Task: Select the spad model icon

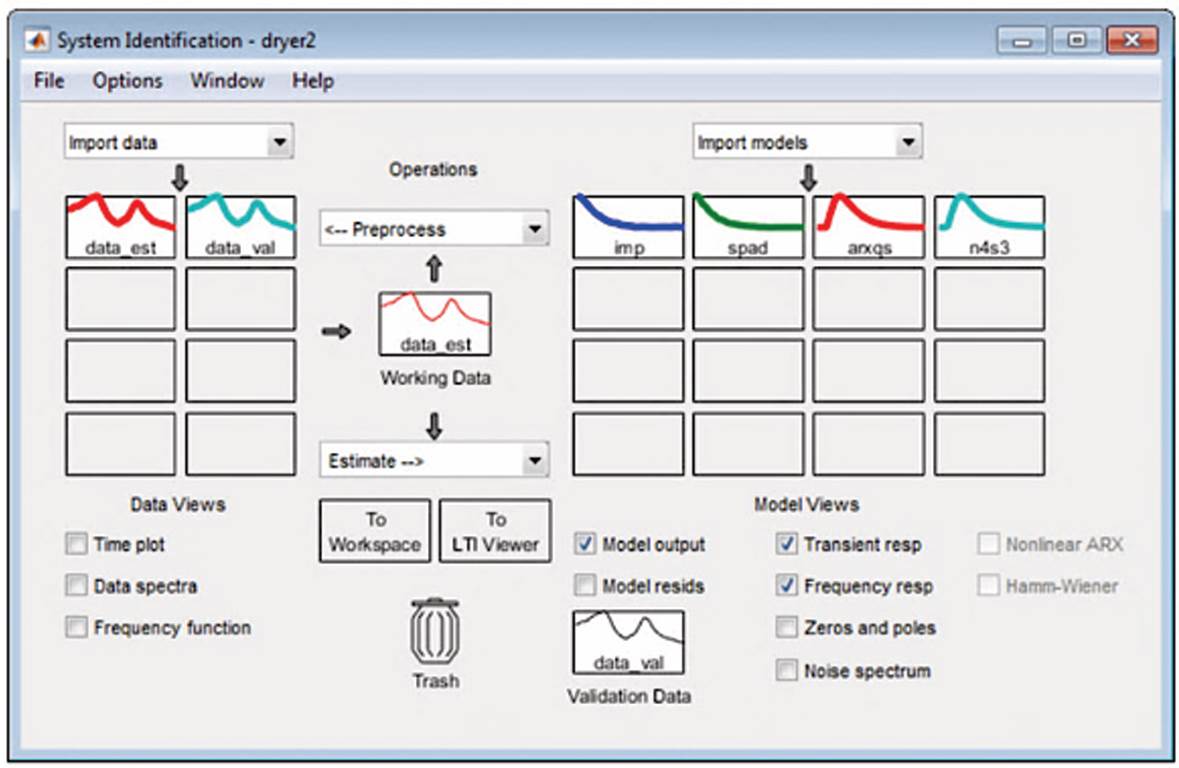Action: pos(748,227)
